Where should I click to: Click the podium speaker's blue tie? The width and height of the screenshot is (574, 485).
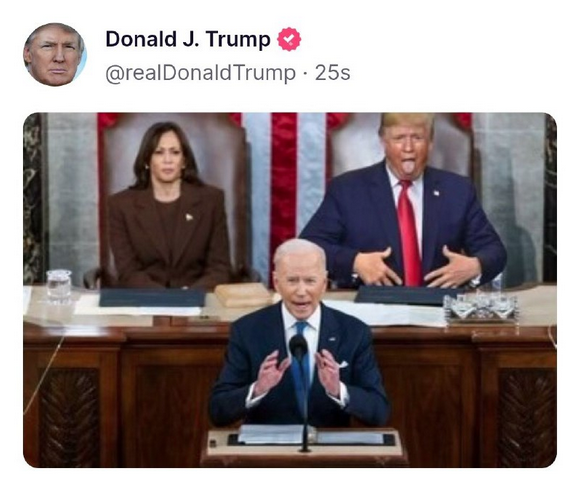[302, 366]
